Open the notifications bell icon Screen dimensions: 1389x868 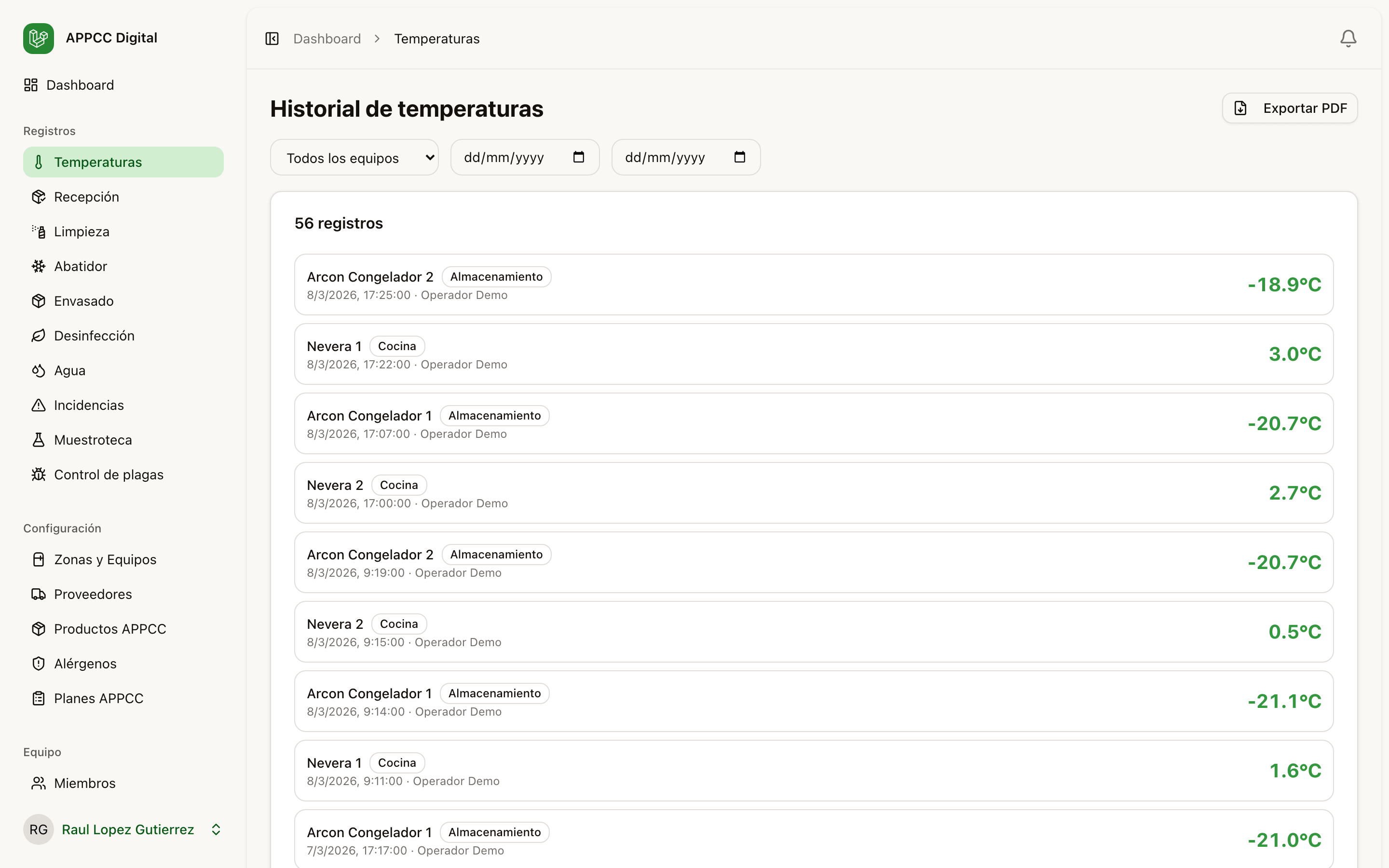coord(1348,38)
